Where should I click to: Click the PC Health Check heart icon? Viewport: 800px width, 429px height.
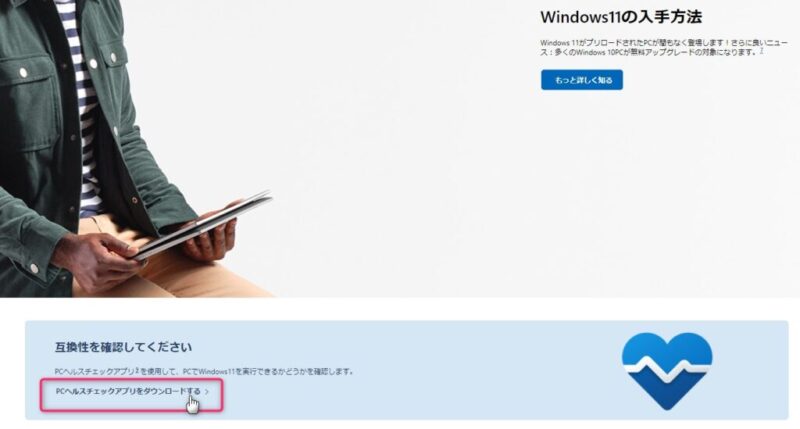click(x=667, y=371)
